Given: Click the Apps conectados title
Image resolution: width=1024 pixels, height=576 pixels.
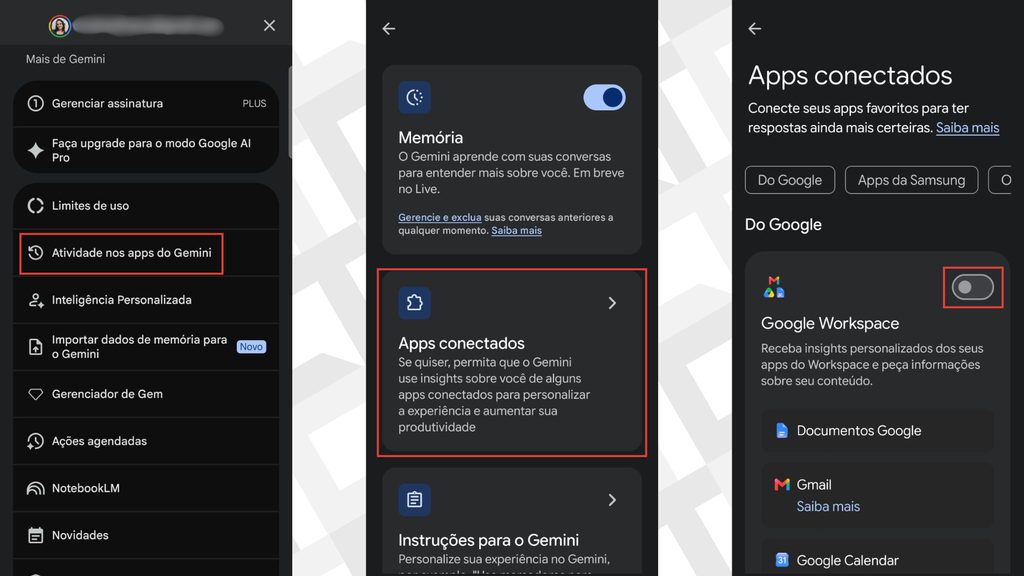Looking at the screenshot, I should pos(461,343).
